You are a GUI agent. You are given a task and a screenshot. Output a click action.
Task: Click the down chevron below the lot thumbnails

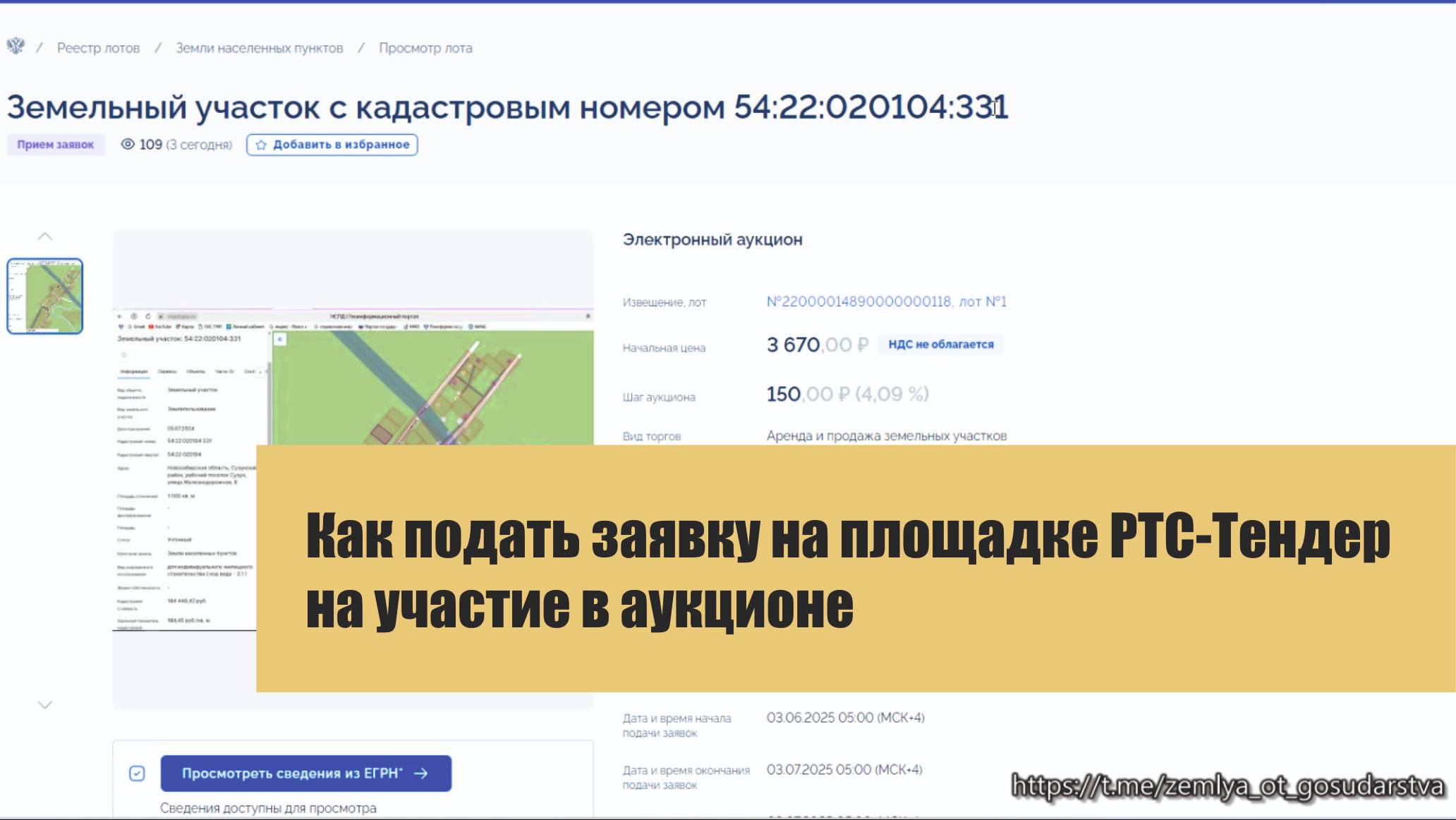46,703
